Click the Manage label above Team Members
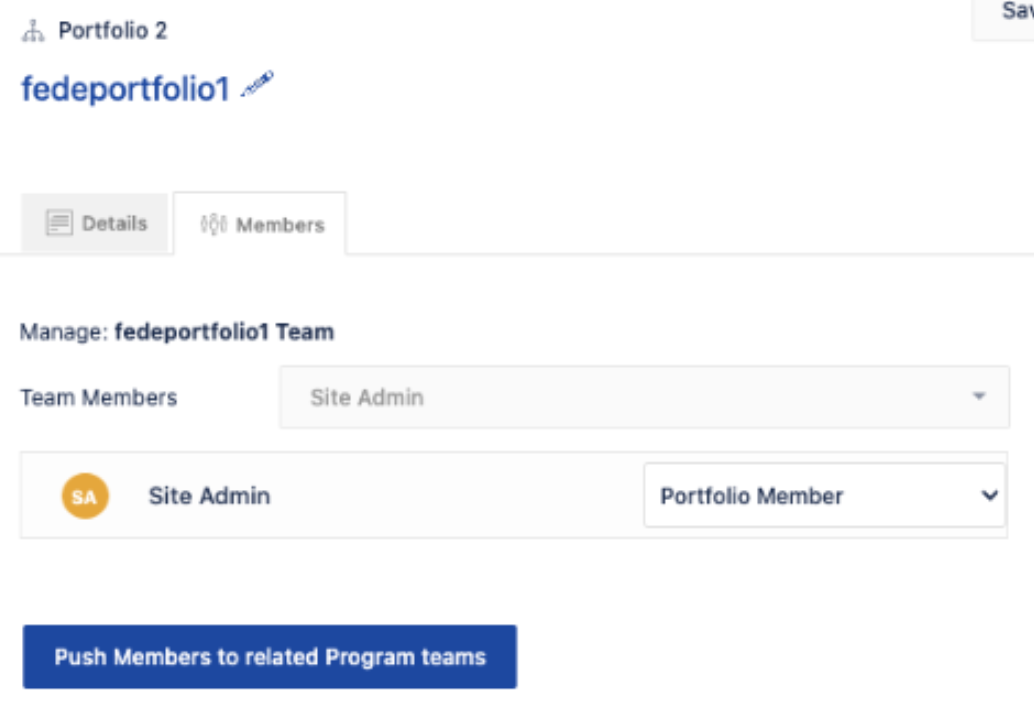The image size is (1034, 722). click(62, 332)
